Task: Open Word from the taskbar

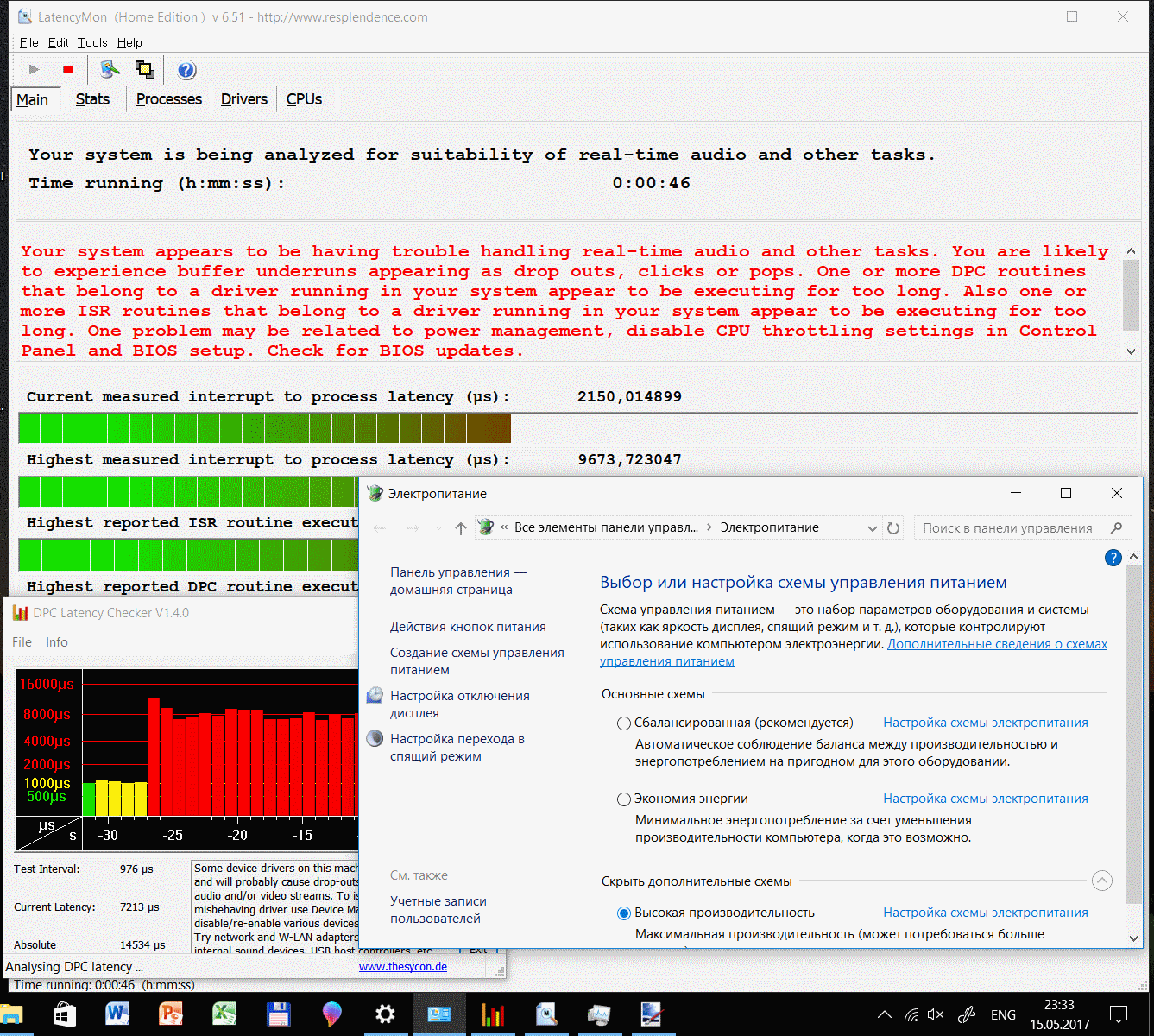Action: 117,1015
